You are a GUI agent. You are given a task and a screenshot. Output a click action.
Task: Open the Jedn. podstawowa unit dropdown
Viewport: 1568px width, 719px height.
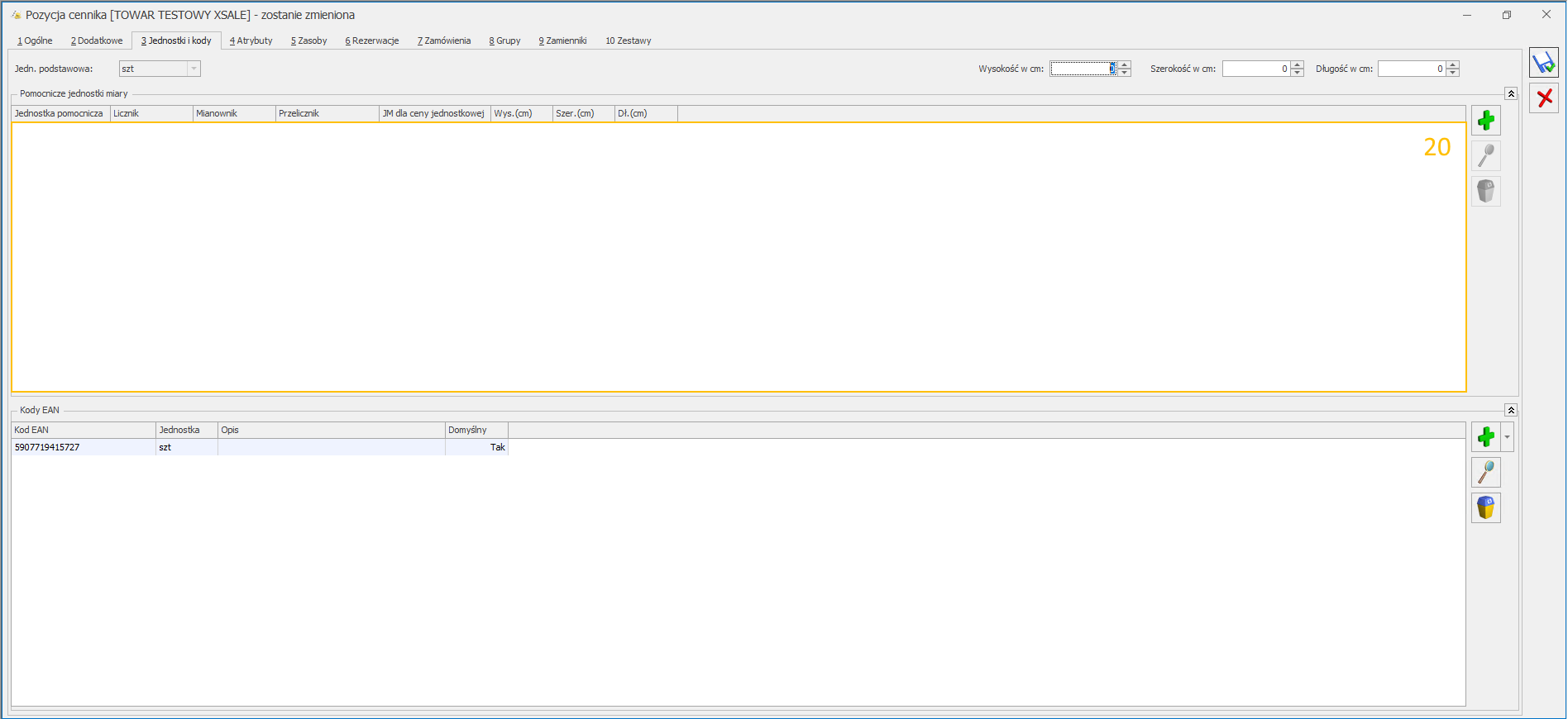click(194, 69)
